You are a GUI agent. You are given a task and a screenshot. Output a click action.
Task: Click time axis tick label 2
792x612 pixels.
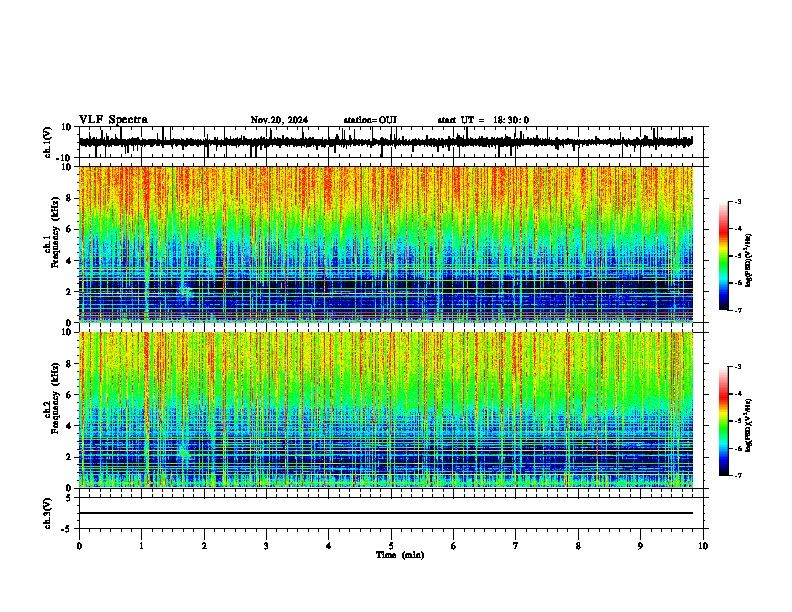click(204, 546)
